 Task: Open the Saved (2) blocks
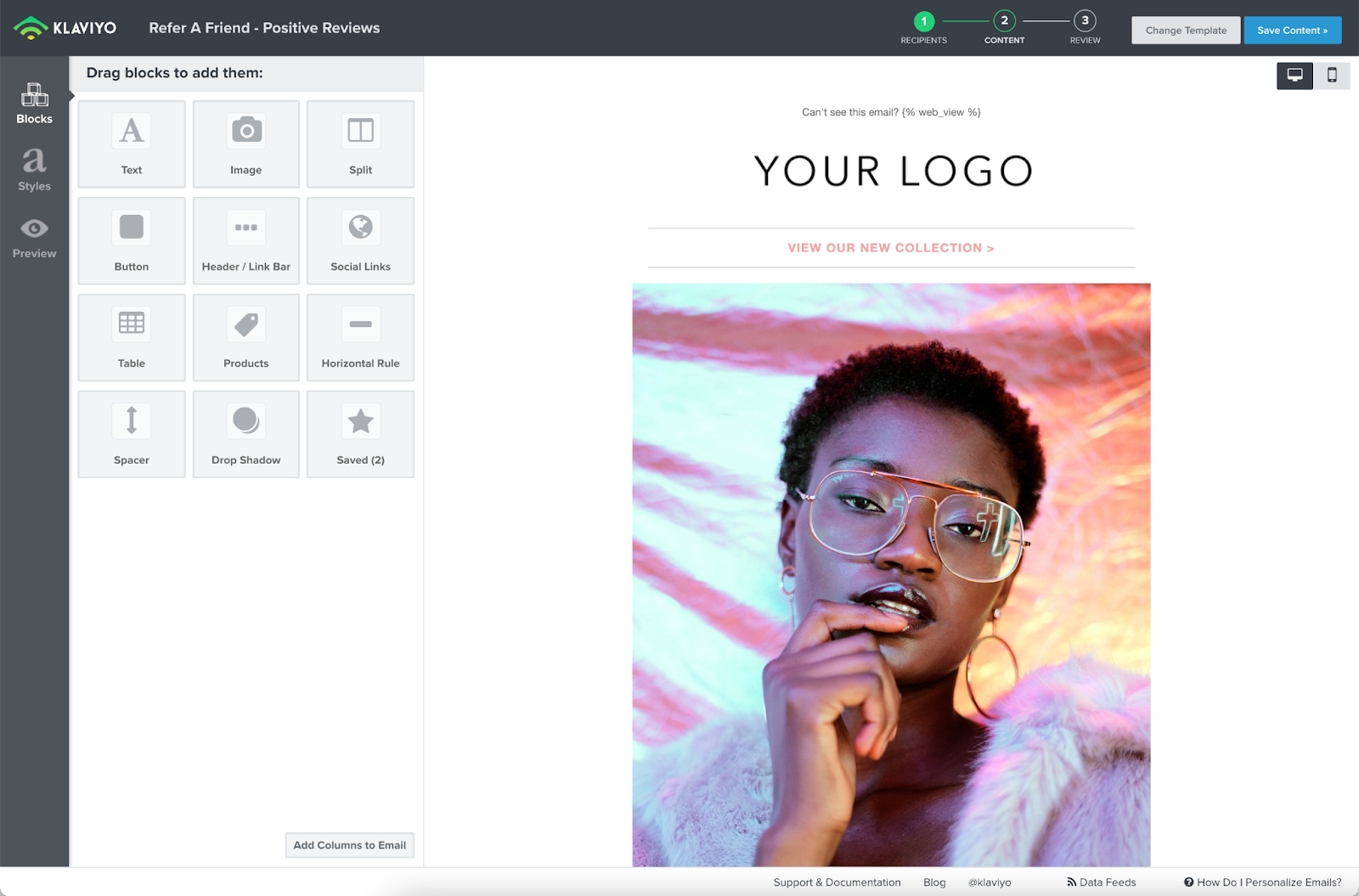tap(361, 435)
